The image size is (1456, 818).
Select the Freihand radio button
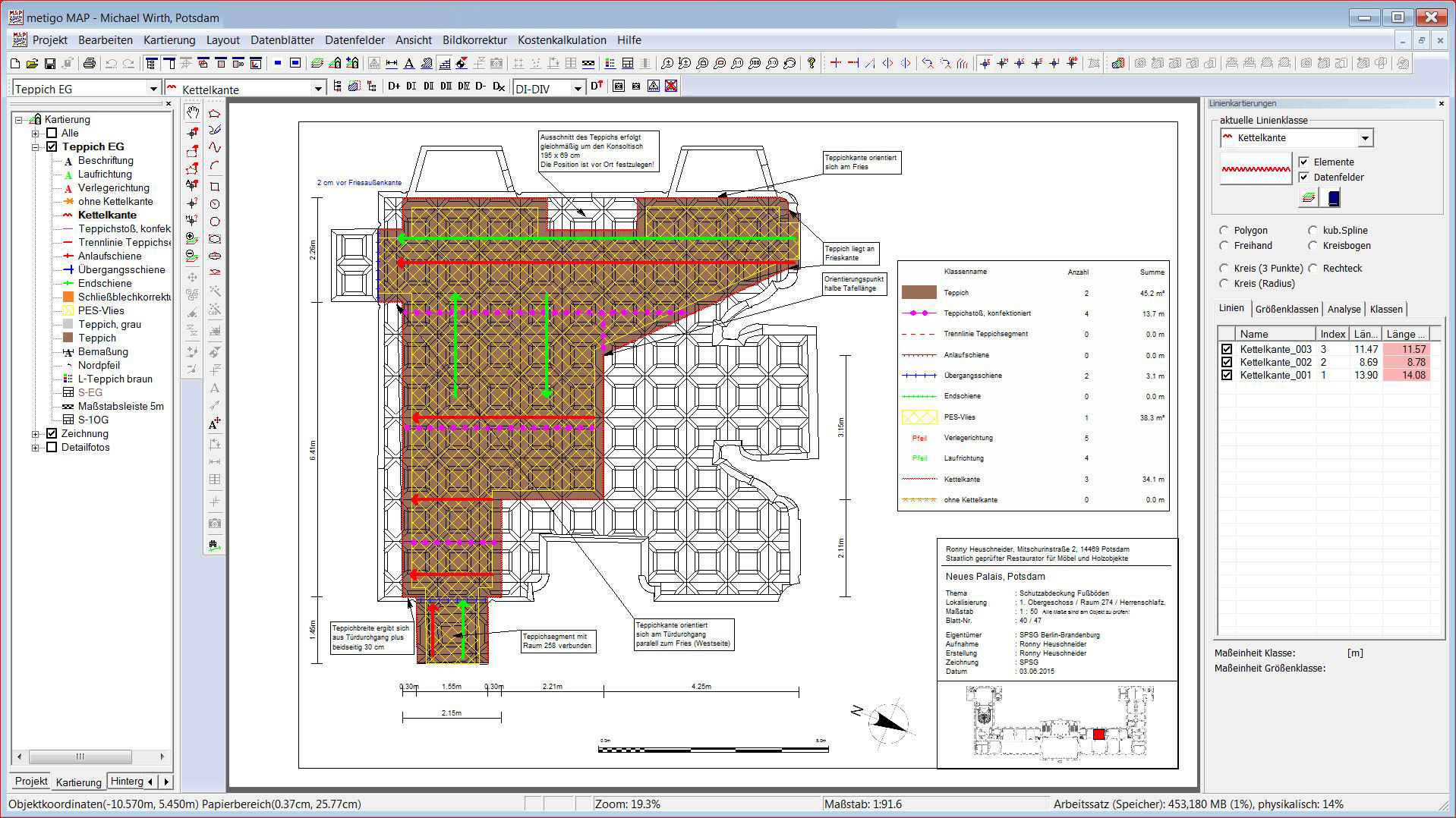(x=1224, y=246)
